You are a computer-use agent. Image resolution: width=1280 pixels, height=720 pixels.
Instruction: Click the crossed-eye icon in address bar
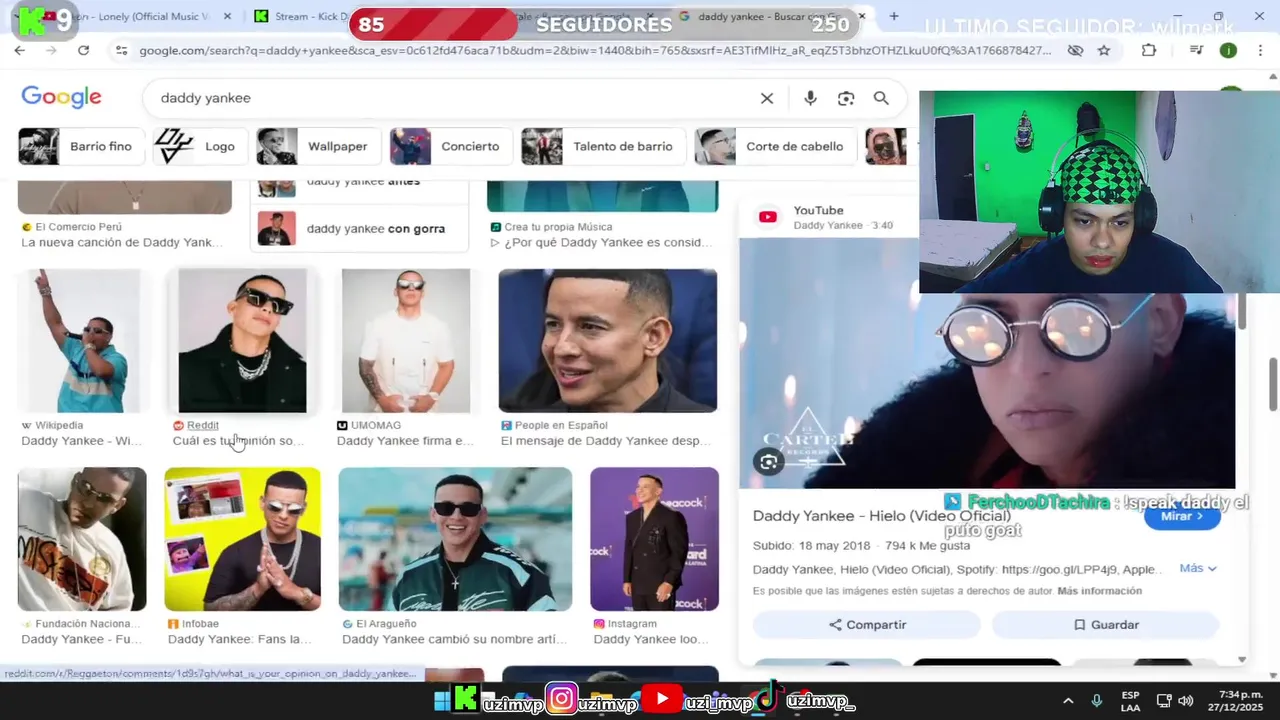(x=1075, y=50)
